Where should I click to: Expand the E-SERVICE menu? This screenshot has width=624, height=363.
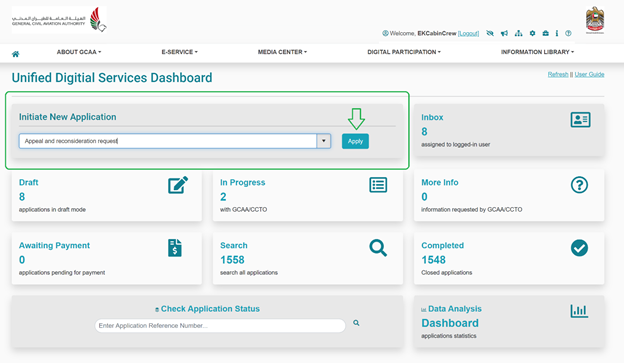179,52
